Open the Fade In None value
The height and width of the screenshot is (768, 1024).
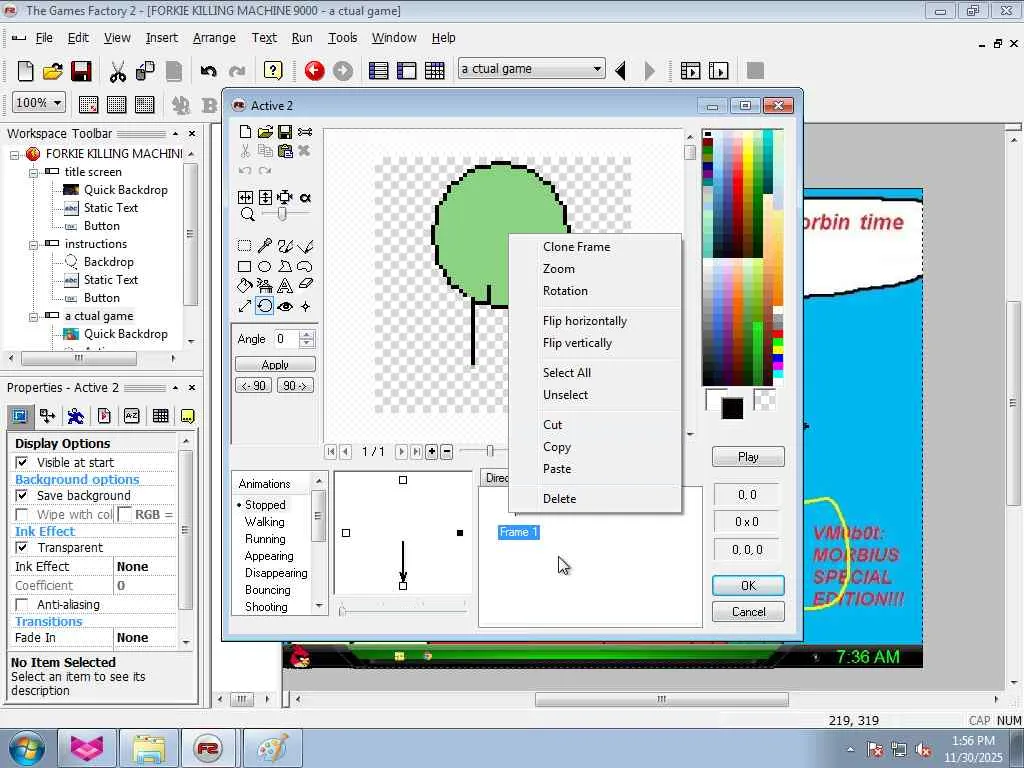point(144,637)
